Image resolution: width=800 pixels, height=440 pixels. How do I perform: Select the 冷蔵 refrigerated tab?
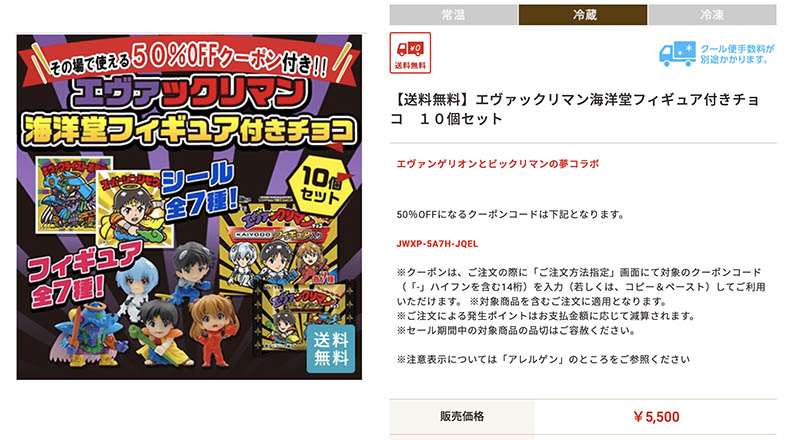pos(583,15)
